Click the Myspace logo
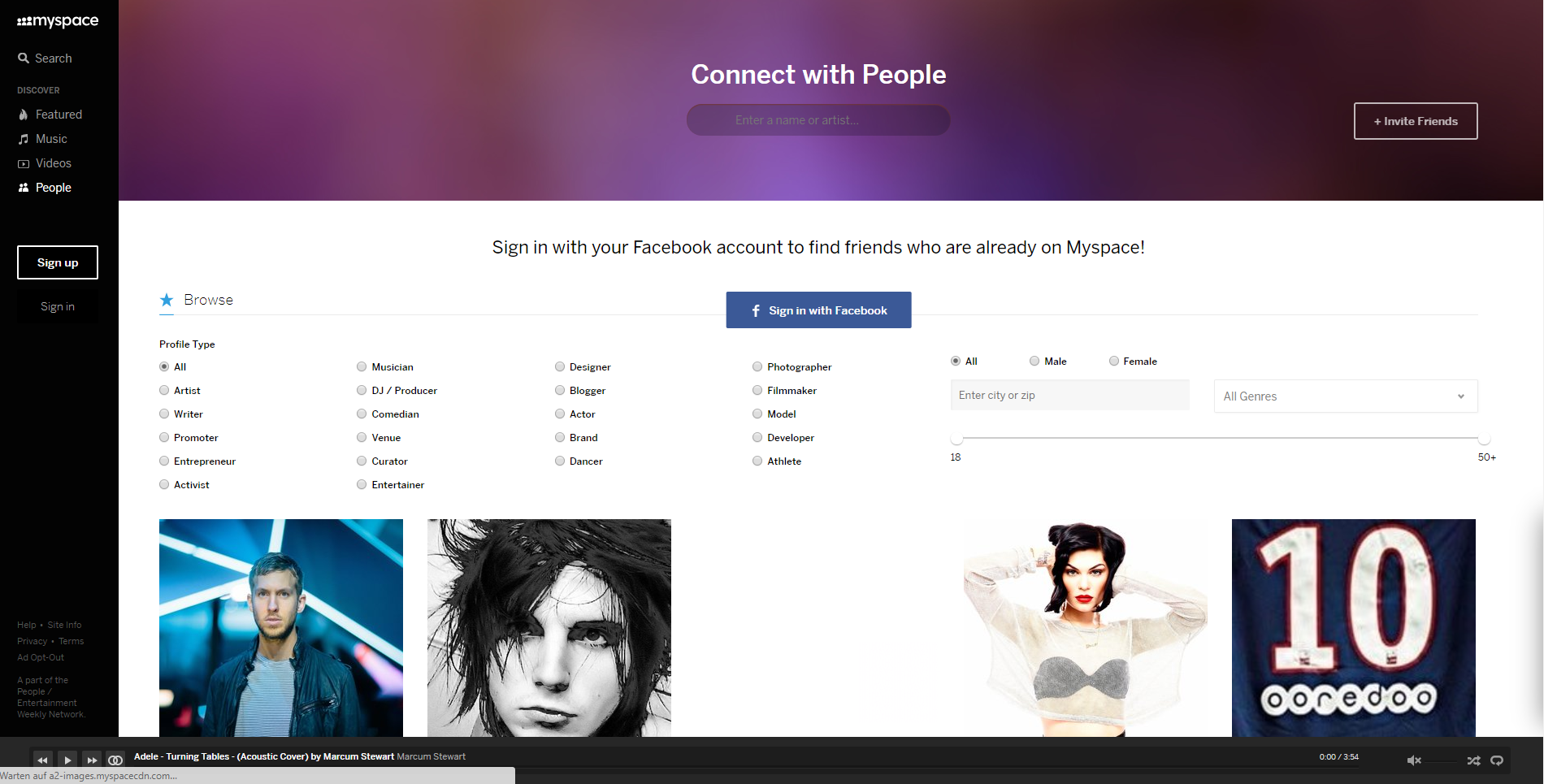 click(x=58, y=21)
